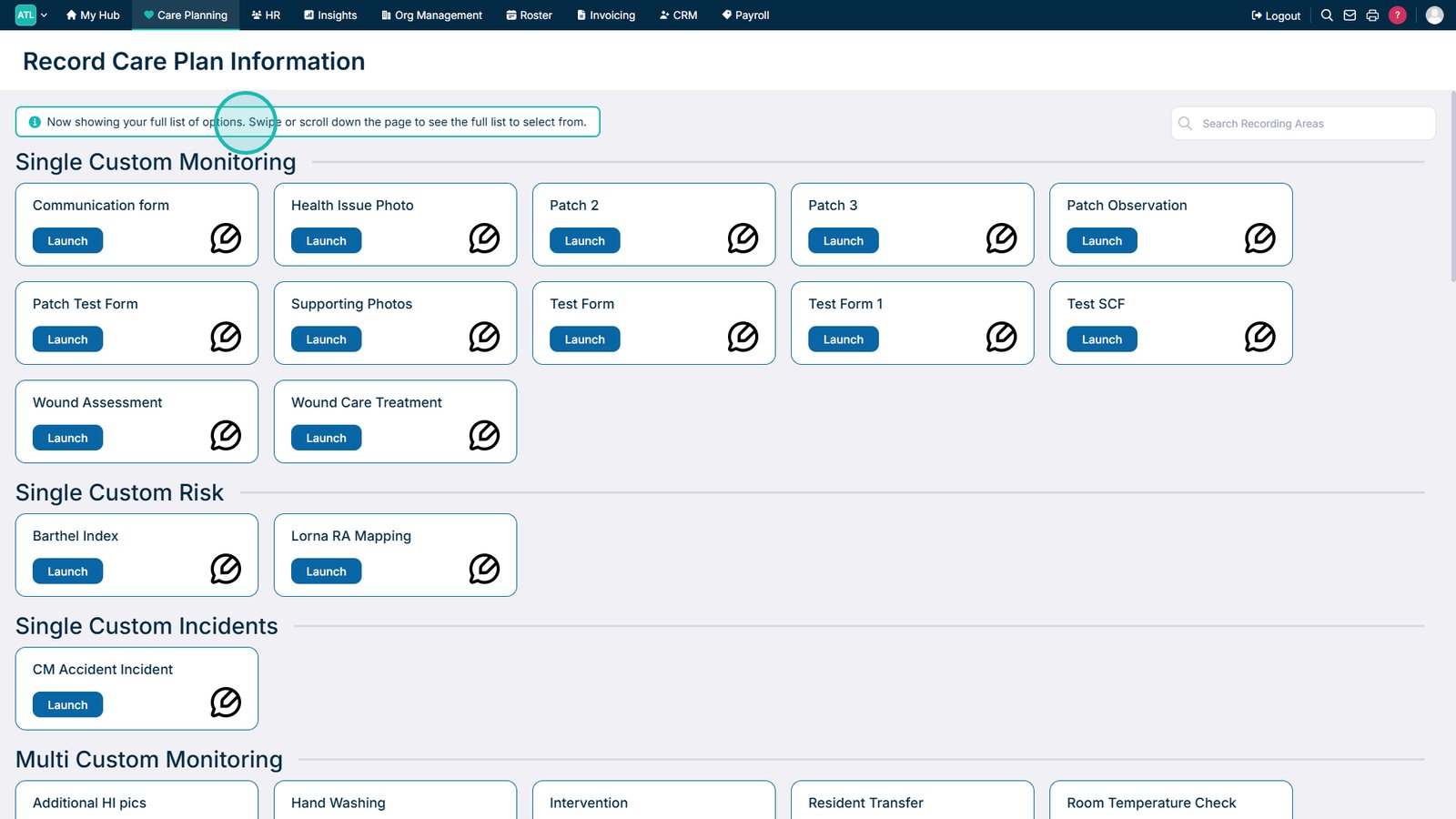
Task: Launch Patch Test Form
Action: point(68,339)
